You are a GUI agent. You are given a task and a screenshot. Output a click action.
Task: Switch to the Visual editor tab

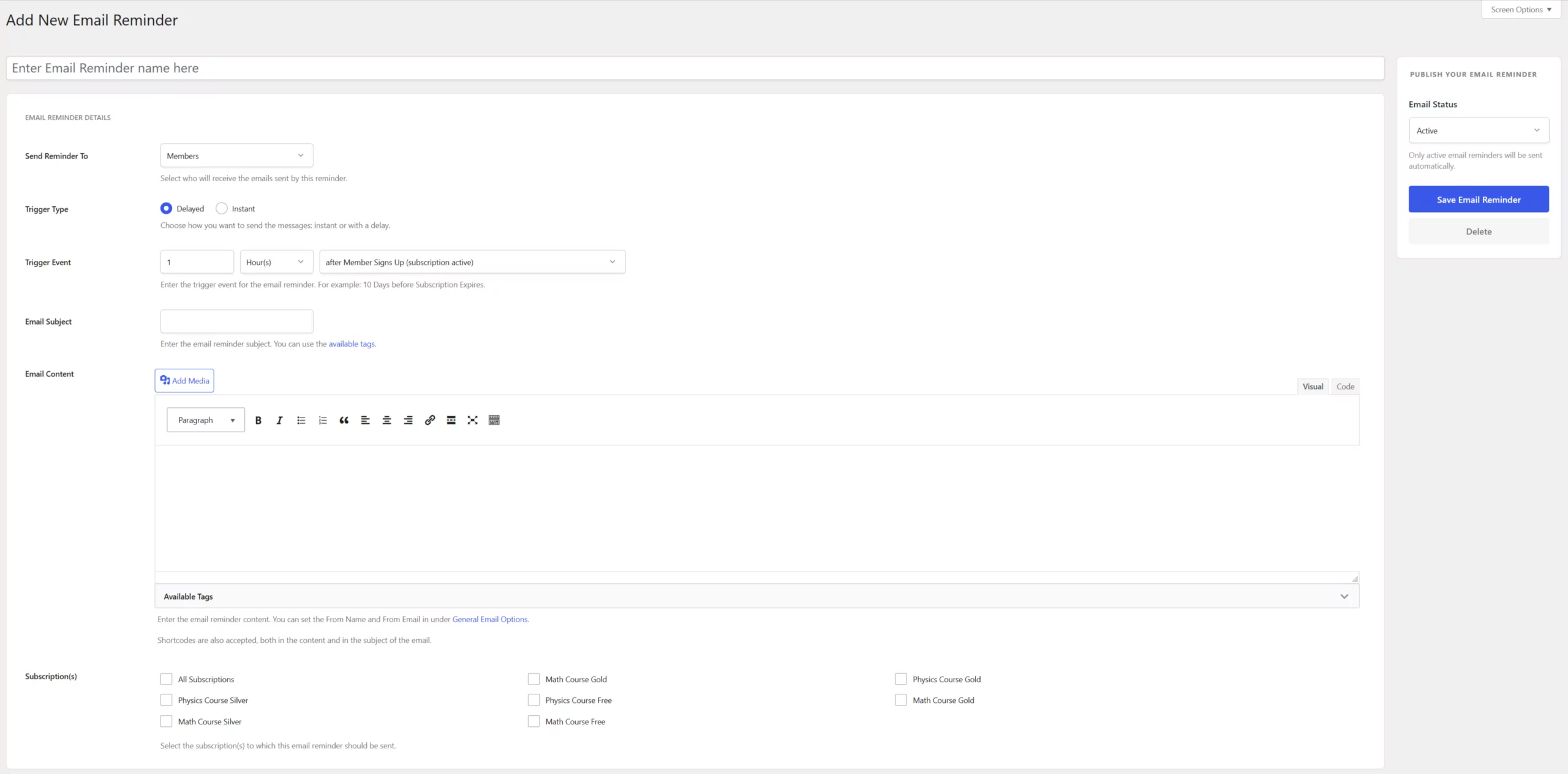pos(1313,386)
